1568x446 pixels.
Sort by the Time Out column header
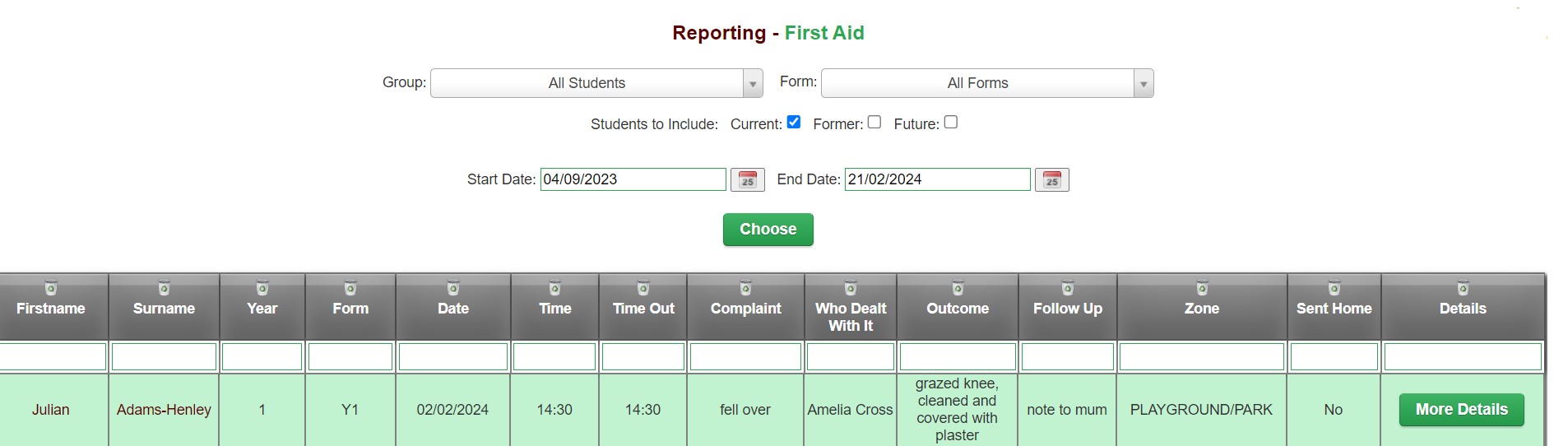[x=643, y=309]
